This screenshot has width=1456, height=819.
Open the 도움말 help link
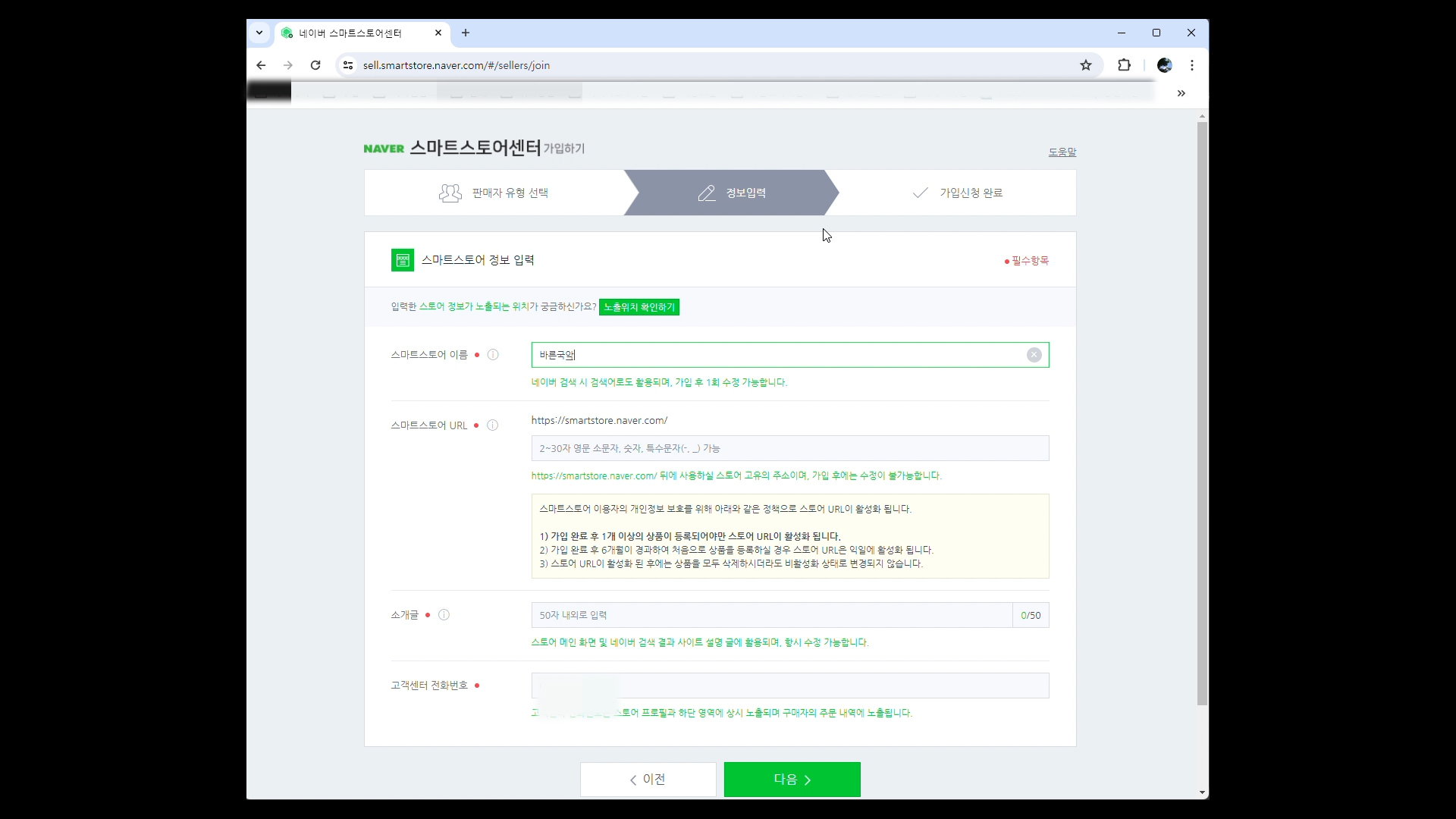tap(1062, 152)
